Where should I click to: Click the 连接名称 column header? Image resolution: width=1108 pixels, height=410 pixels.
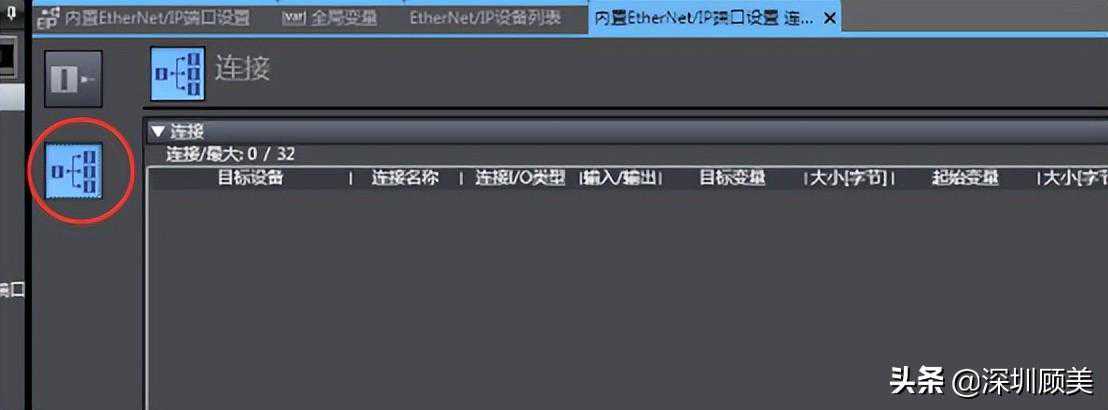tap(406, 178)
